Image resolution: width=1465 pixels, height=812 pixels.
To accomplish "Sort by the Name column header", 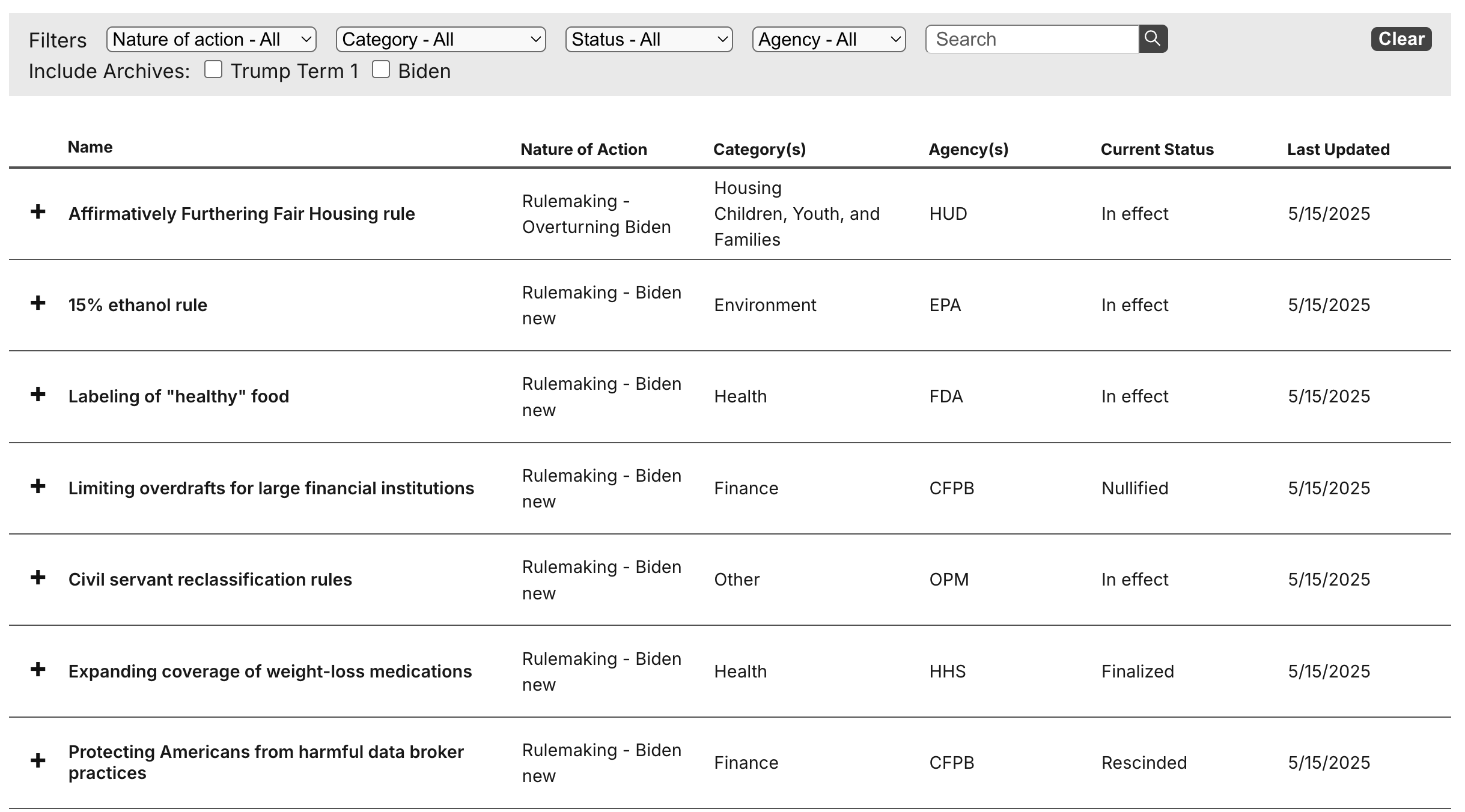I will click(x=90, y=147).
